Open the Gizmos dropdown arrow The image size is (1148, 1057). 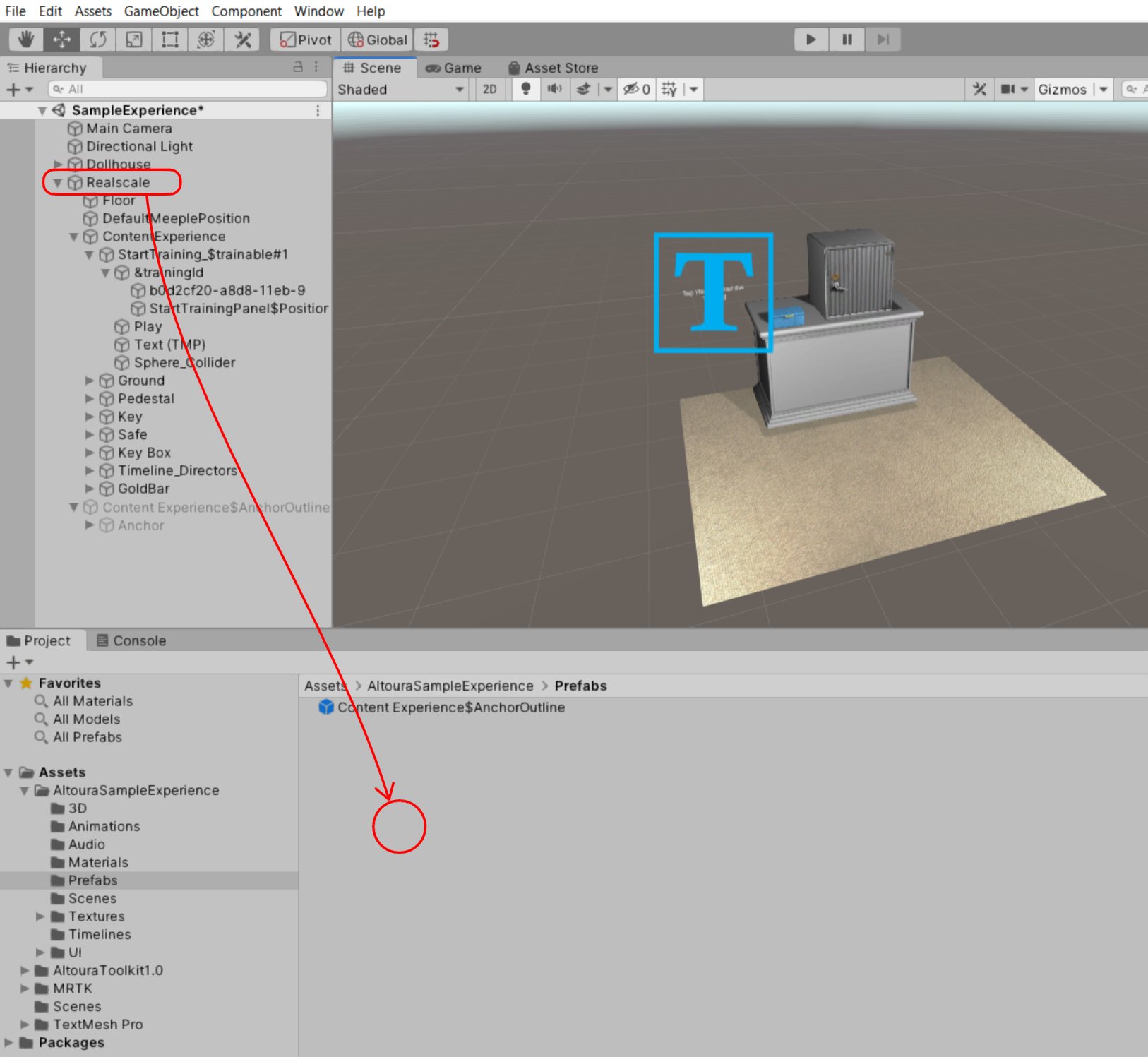[x=1104, y=90]
